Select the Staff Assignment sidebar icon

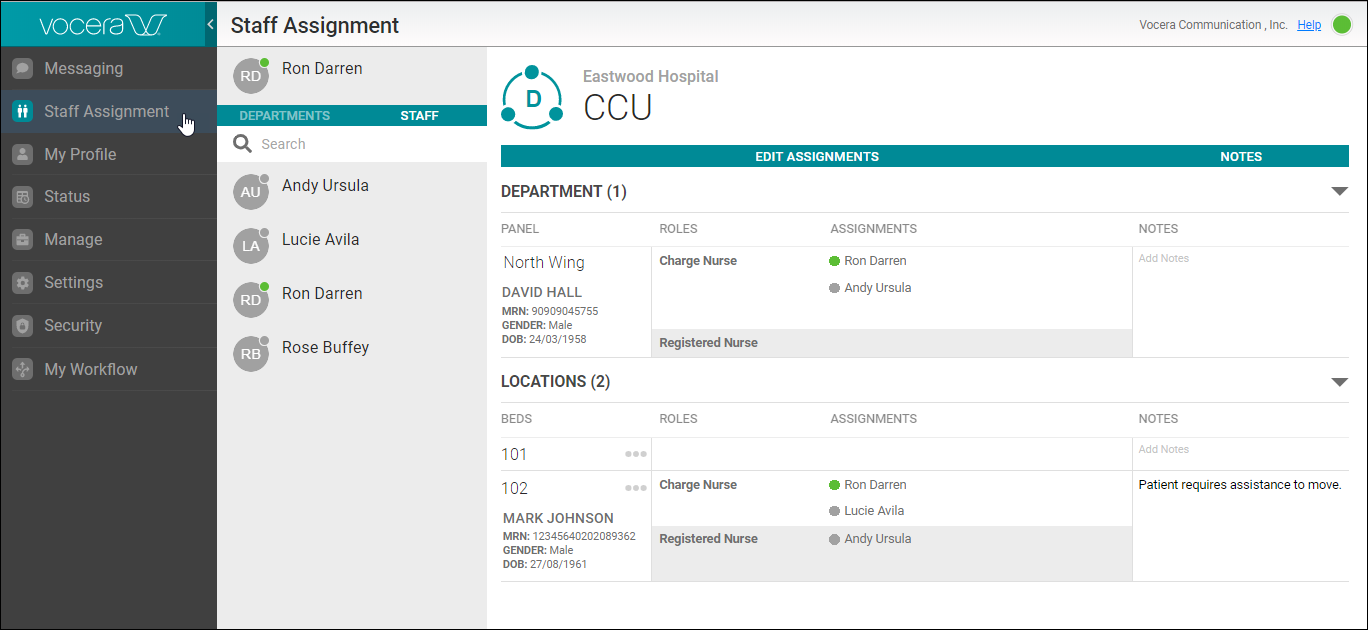click(x=22, y=111)
